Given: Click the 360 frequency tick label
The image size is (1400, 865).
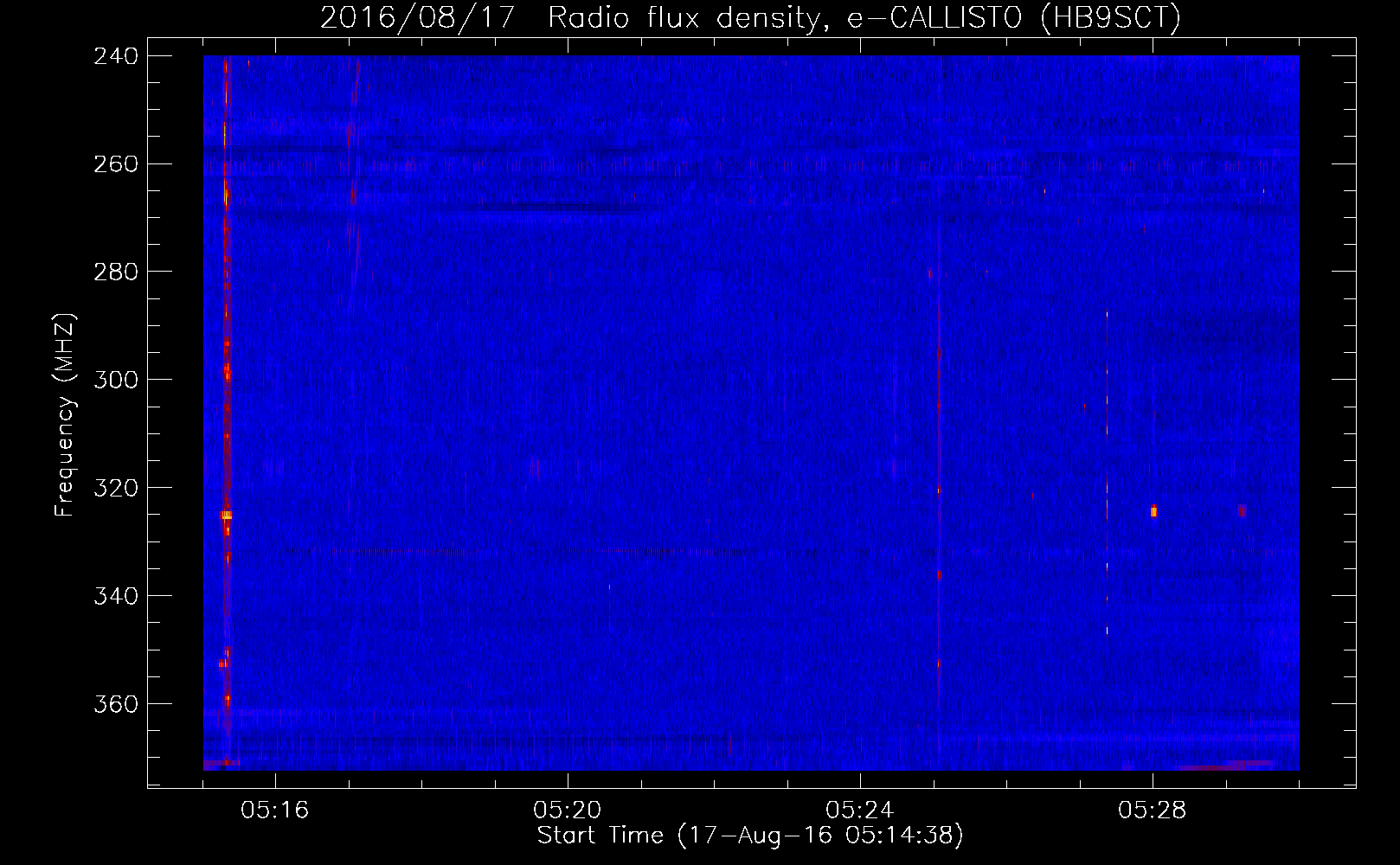Looking at the screenshot, I should pos(115,705).
